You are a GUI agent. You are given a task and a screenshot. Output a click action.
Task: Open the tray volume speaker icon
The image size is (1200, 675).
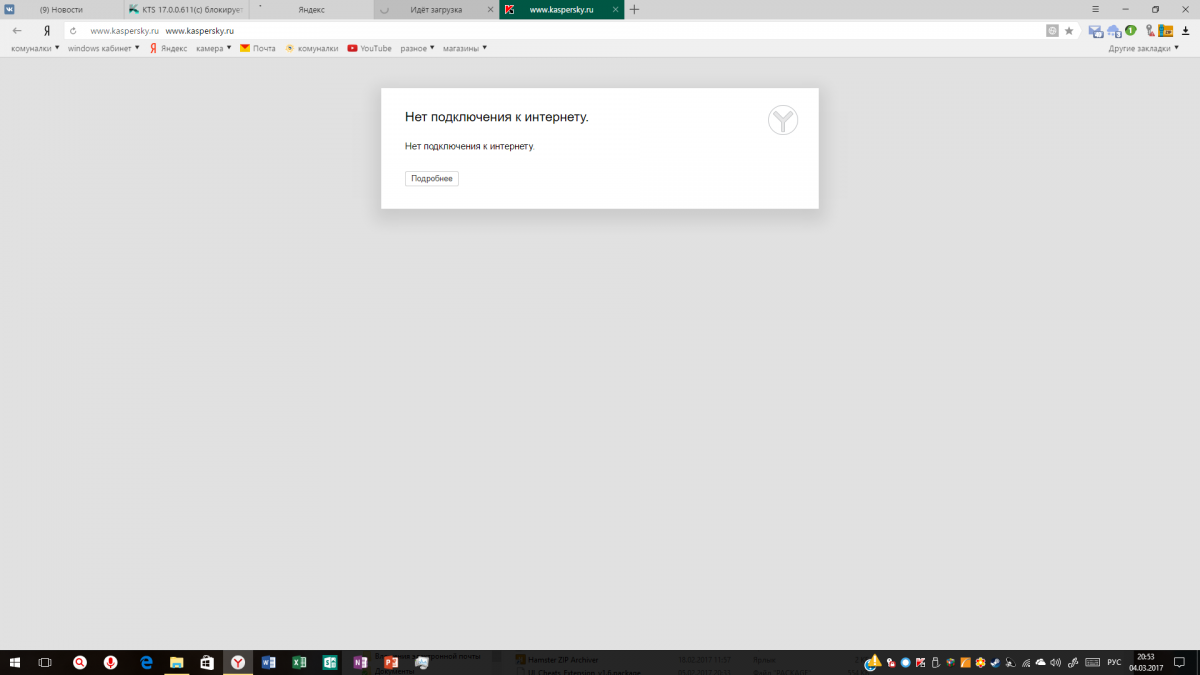(1055, 662)
